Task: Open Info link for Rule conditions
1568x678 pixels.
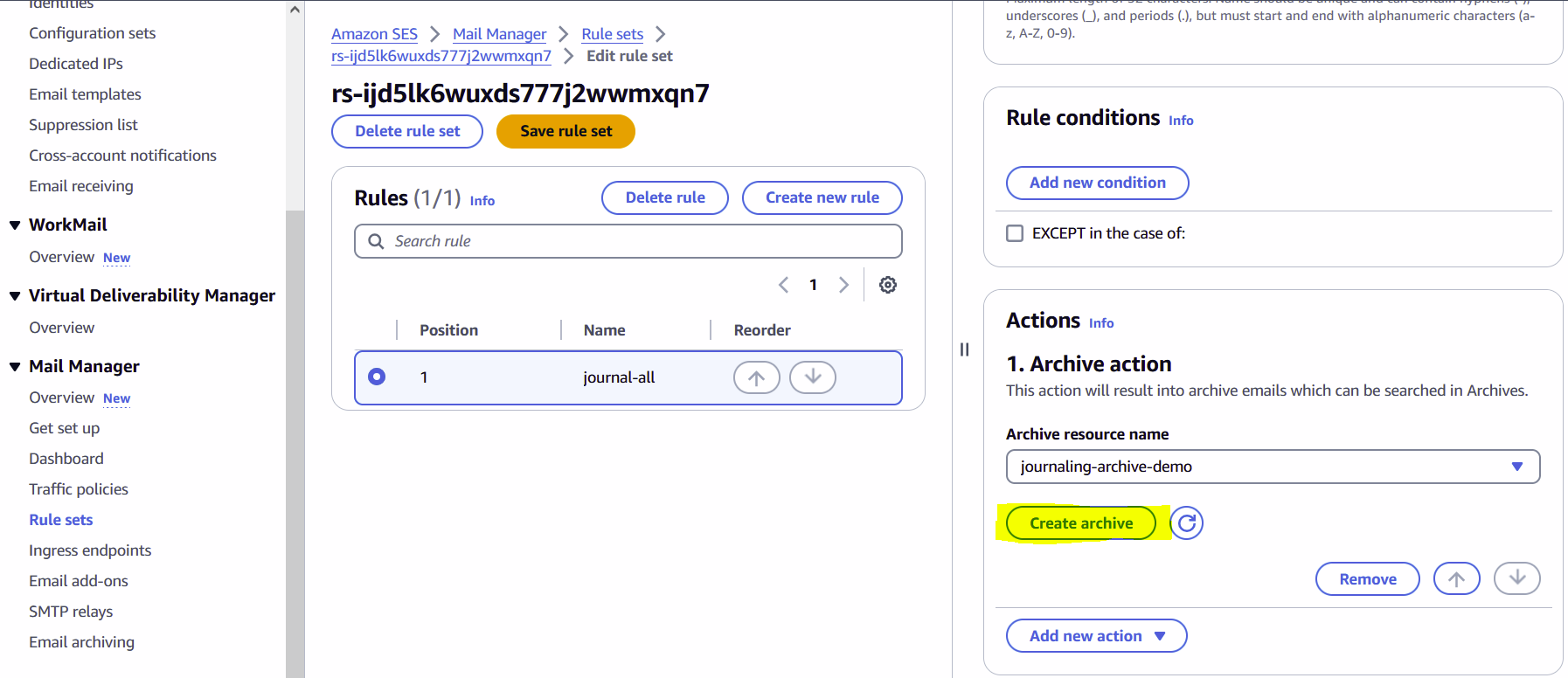Action: tap(1181, 121)
